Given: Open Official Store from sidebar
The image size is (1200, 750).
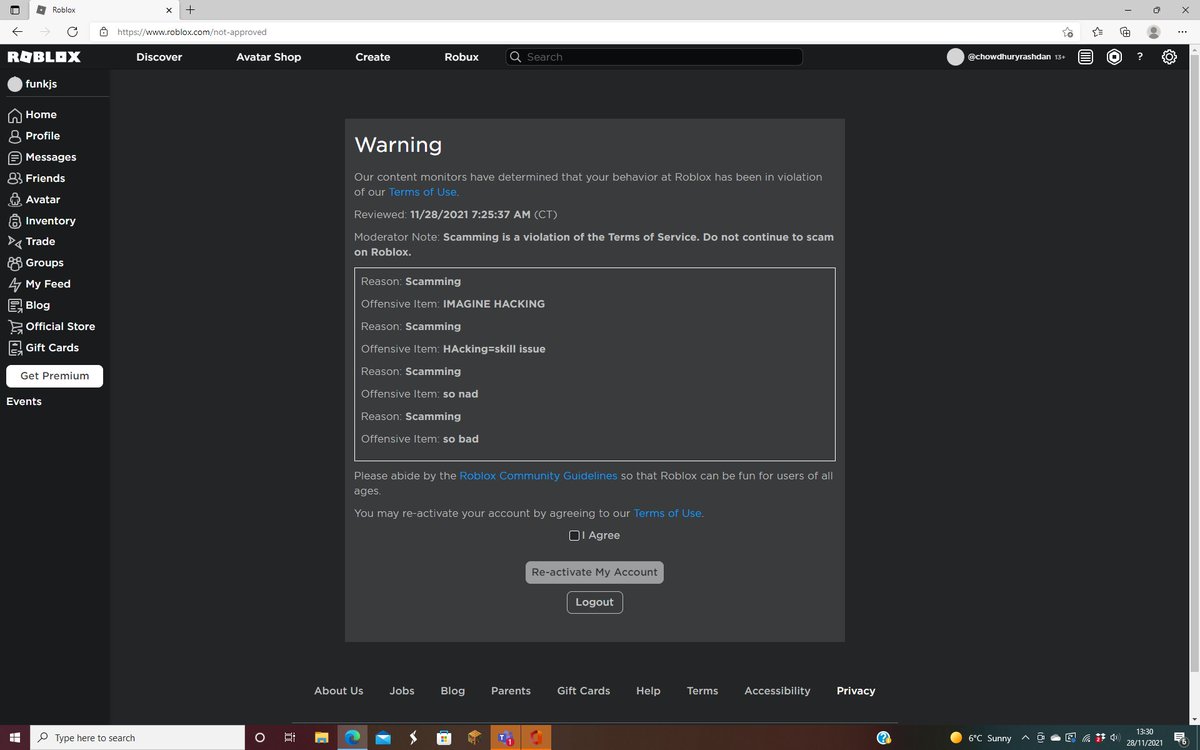Looking at the screenshot, I should click(52, 327).
